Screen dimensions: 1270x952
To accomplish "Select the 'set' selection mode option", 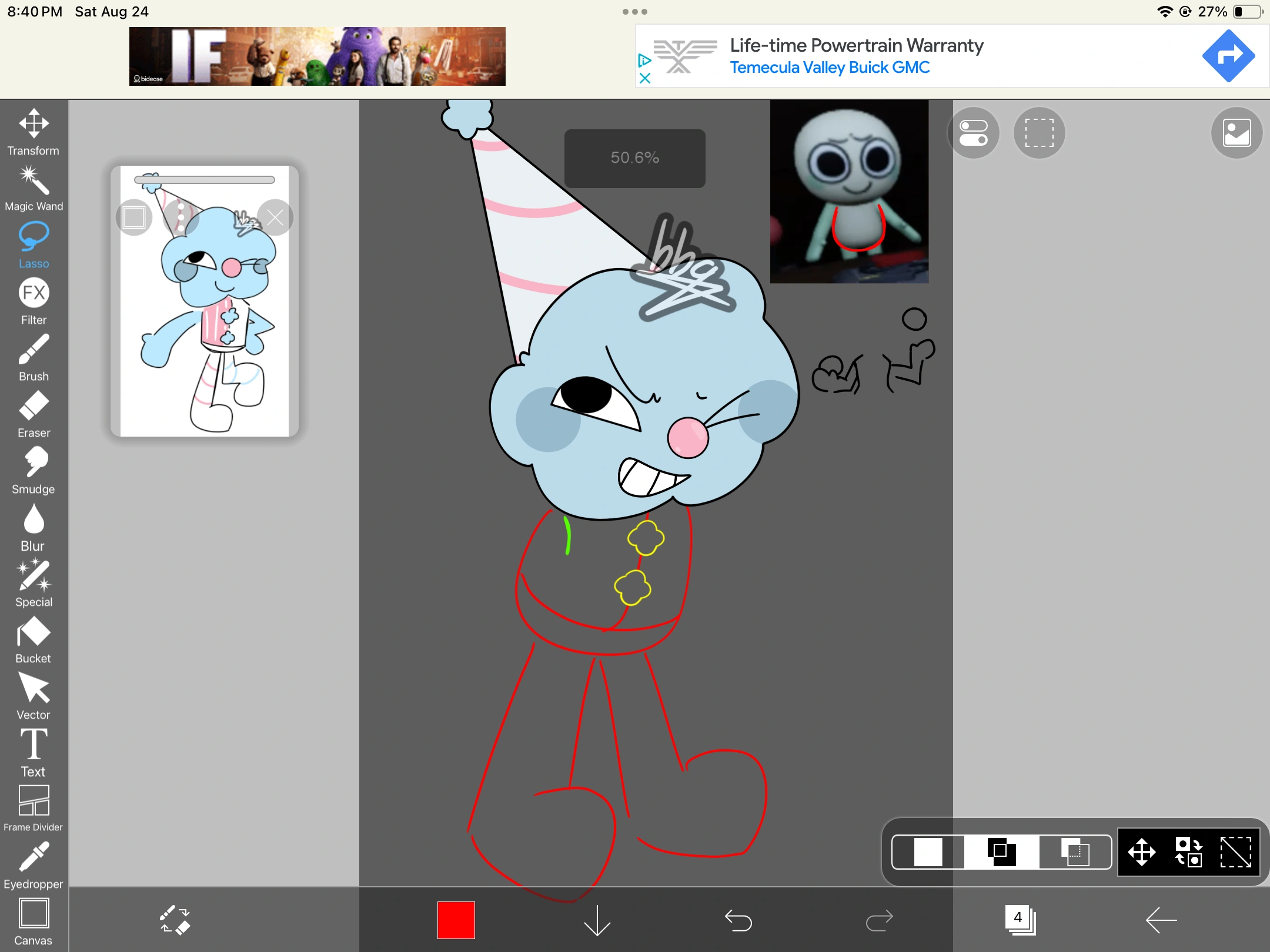I will coord(928,852).
